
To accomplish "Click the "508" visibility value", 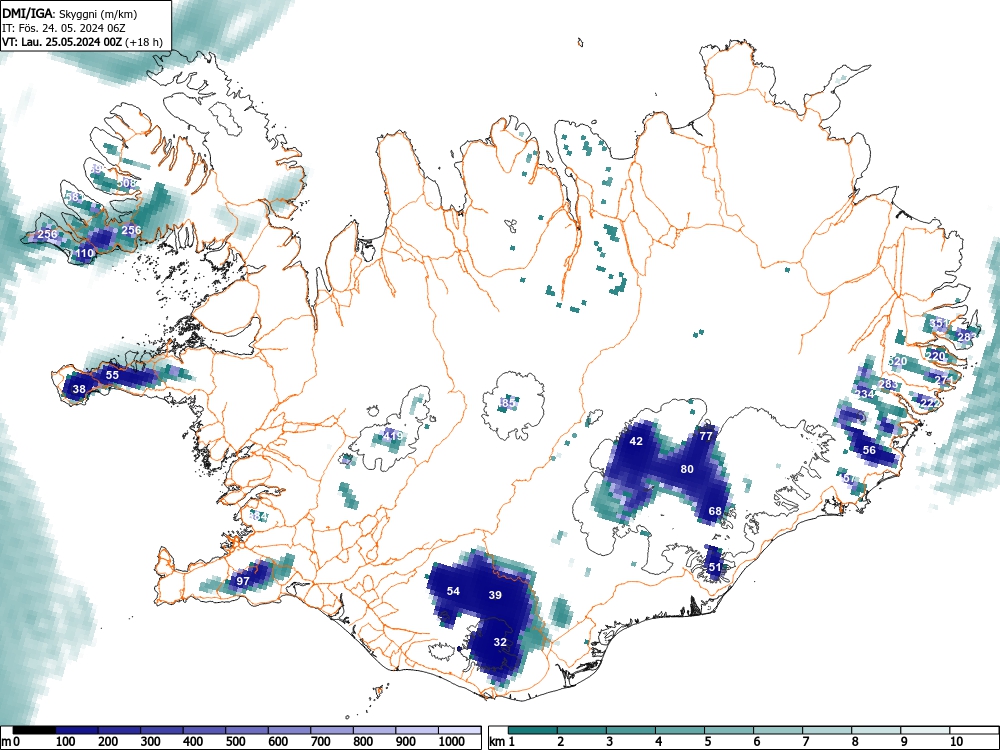I will (x=127, y=183).
